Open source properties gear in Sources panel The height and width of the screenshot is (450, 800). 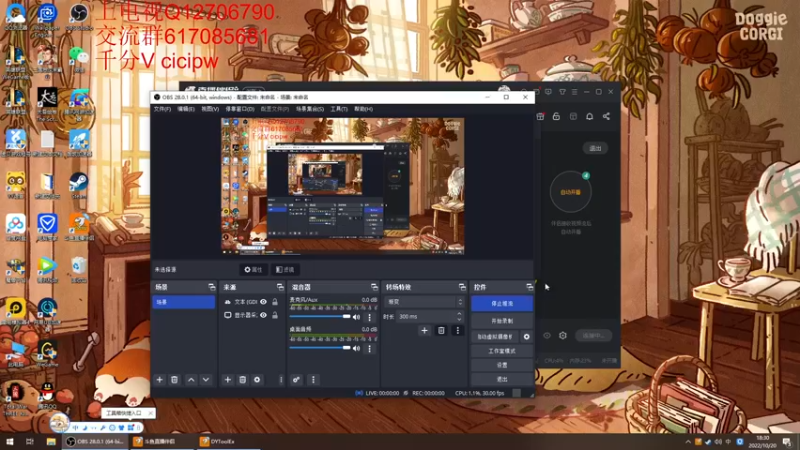pos(257,380)
